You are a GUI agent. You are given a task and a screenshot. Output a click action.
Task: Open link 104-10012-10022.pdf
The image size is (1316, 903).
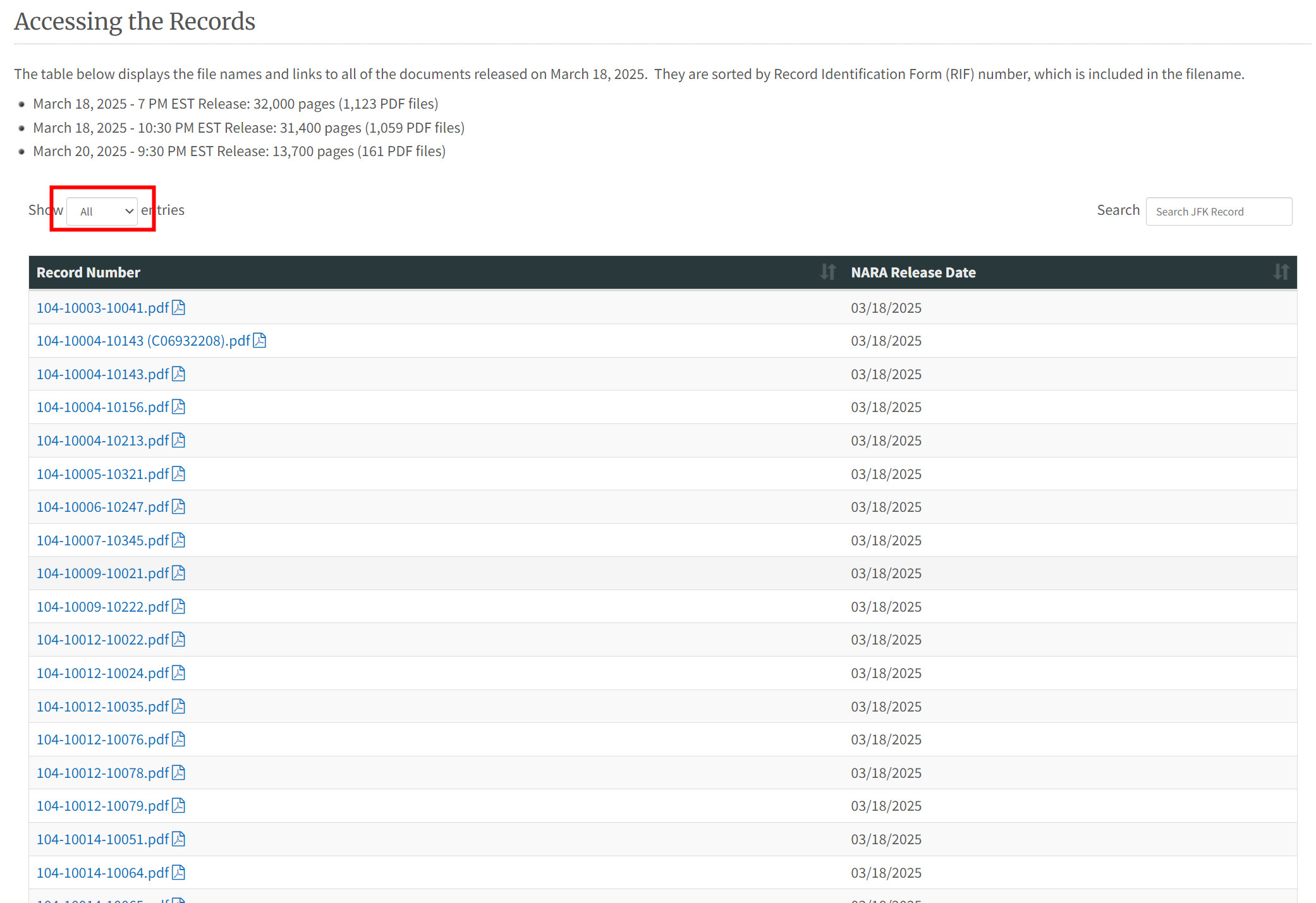pos(102,639)
